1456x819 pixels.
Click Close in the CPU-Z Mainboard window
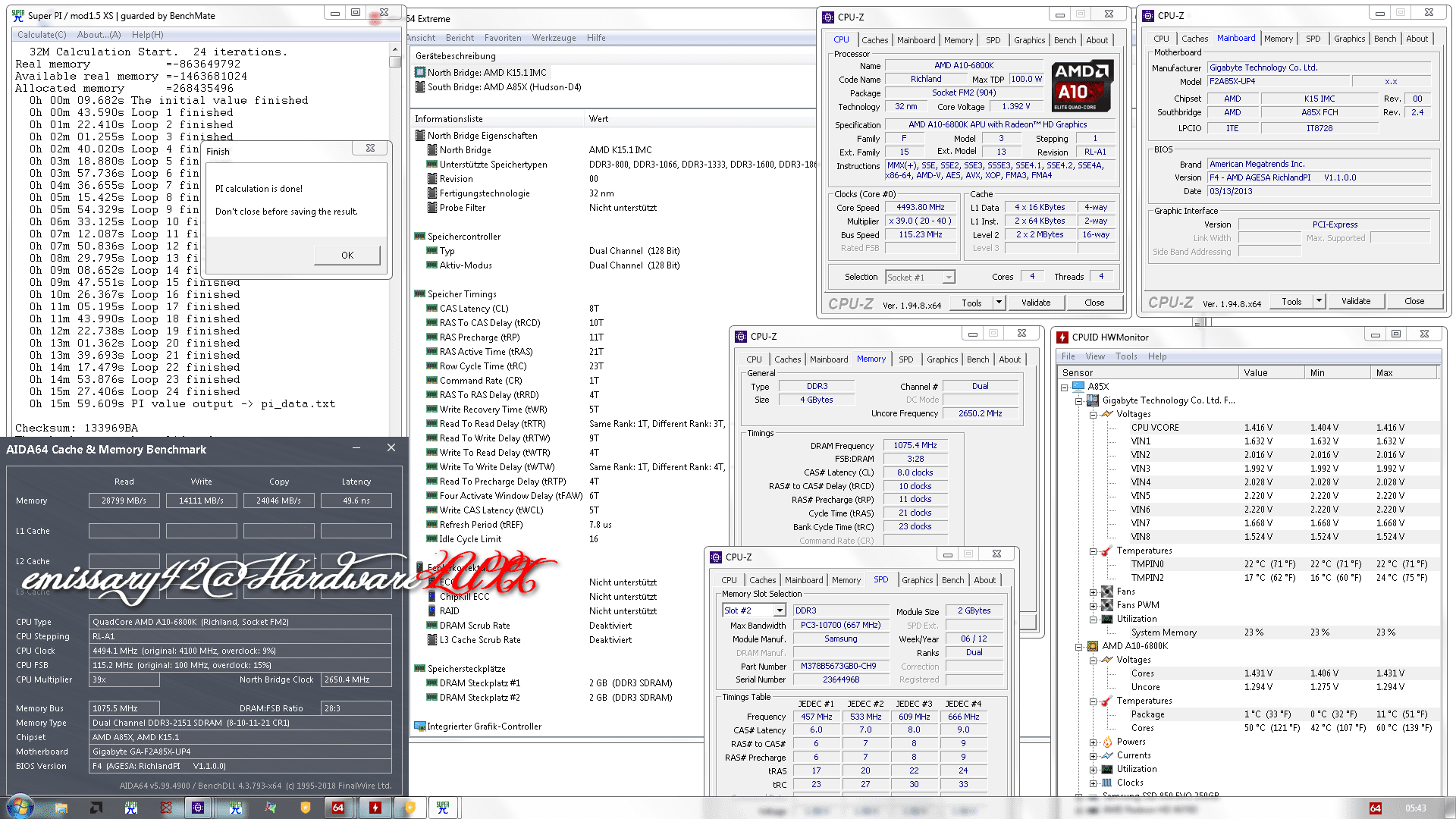tap(1414, 301)
